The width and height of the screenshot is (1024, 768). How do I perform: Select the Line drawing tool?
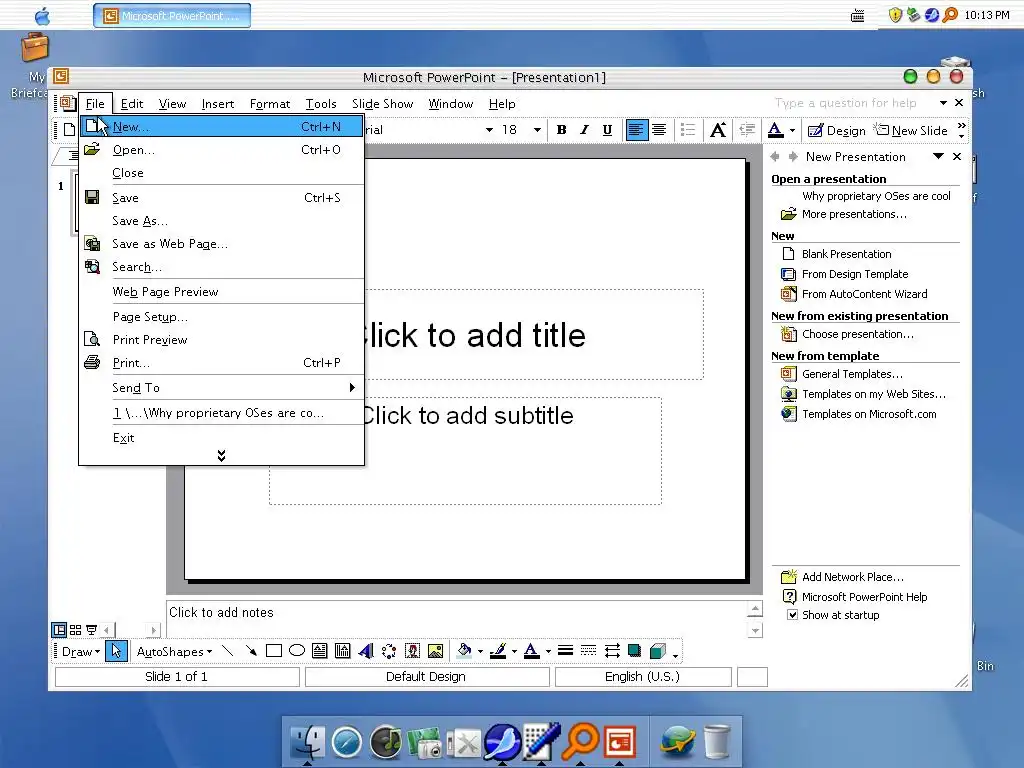pos(228,651)
